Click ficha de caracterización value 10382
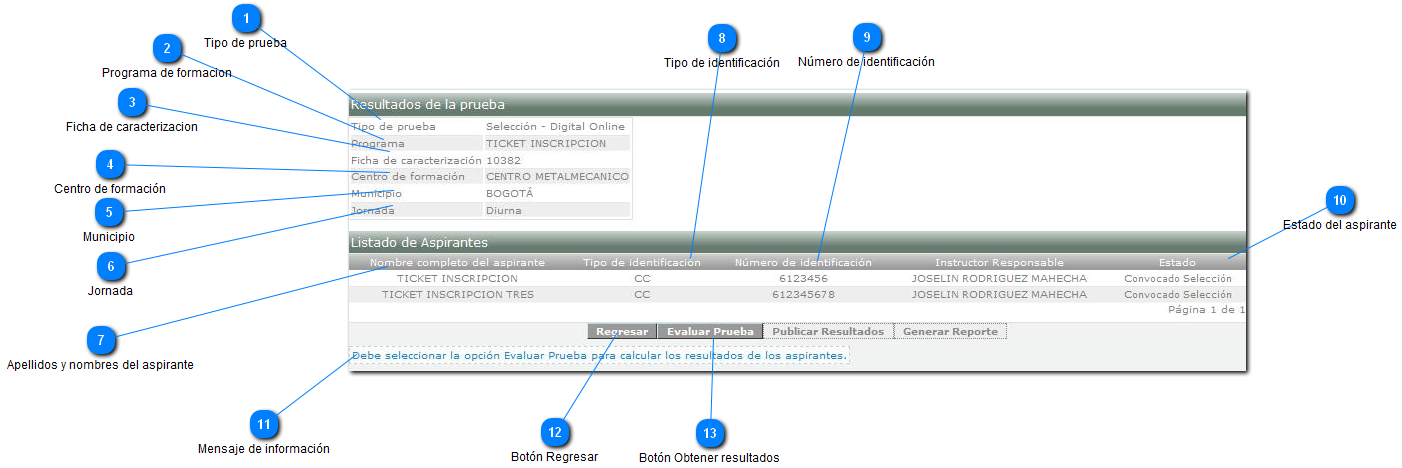This screenshot has width=1402, height=468. [x=503, y=160]
